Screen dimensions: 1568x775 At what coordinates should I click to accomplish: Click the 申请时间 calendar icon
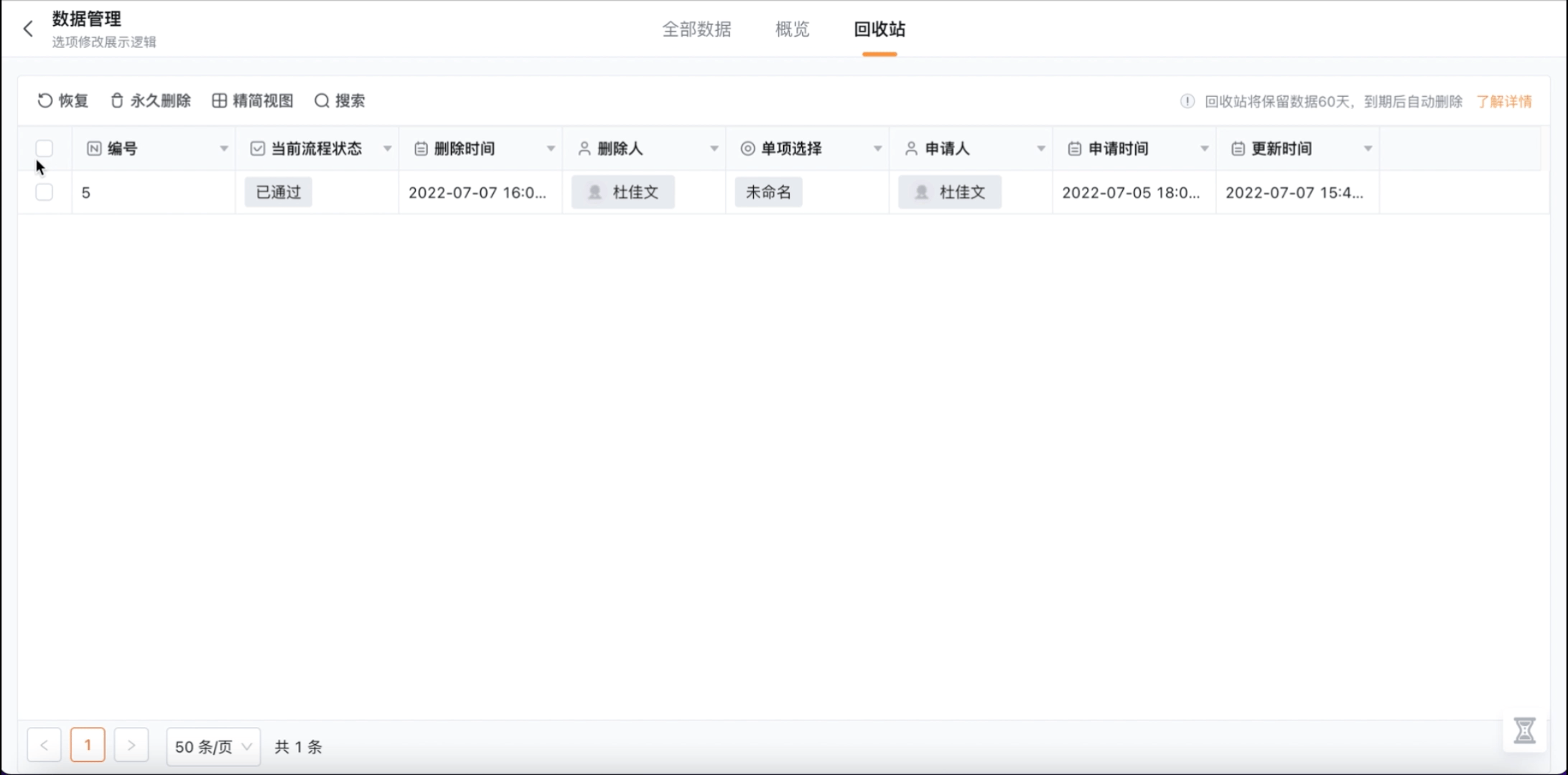click(1075, 149)
